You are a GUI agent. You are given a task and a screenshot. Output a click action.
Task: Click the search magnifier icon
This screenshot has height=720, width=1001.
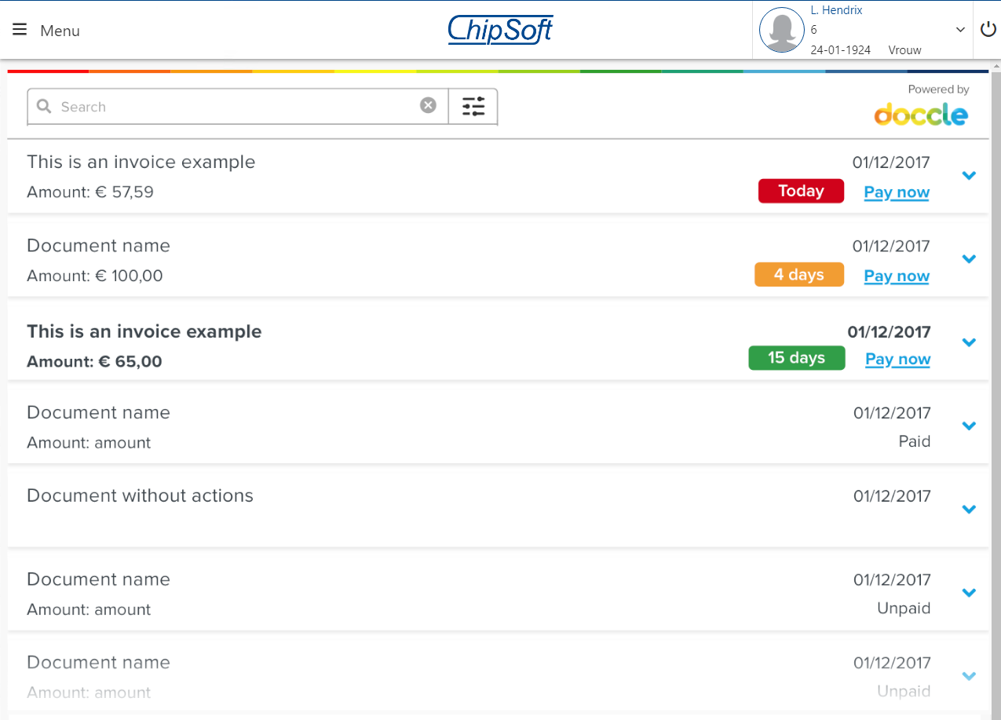click(44, 106)
